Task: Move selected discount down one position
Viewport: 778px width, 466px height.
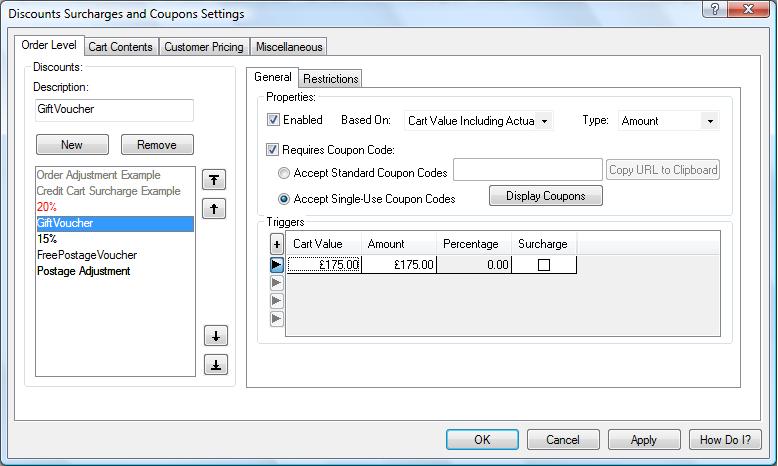Action: pos(215,336)
